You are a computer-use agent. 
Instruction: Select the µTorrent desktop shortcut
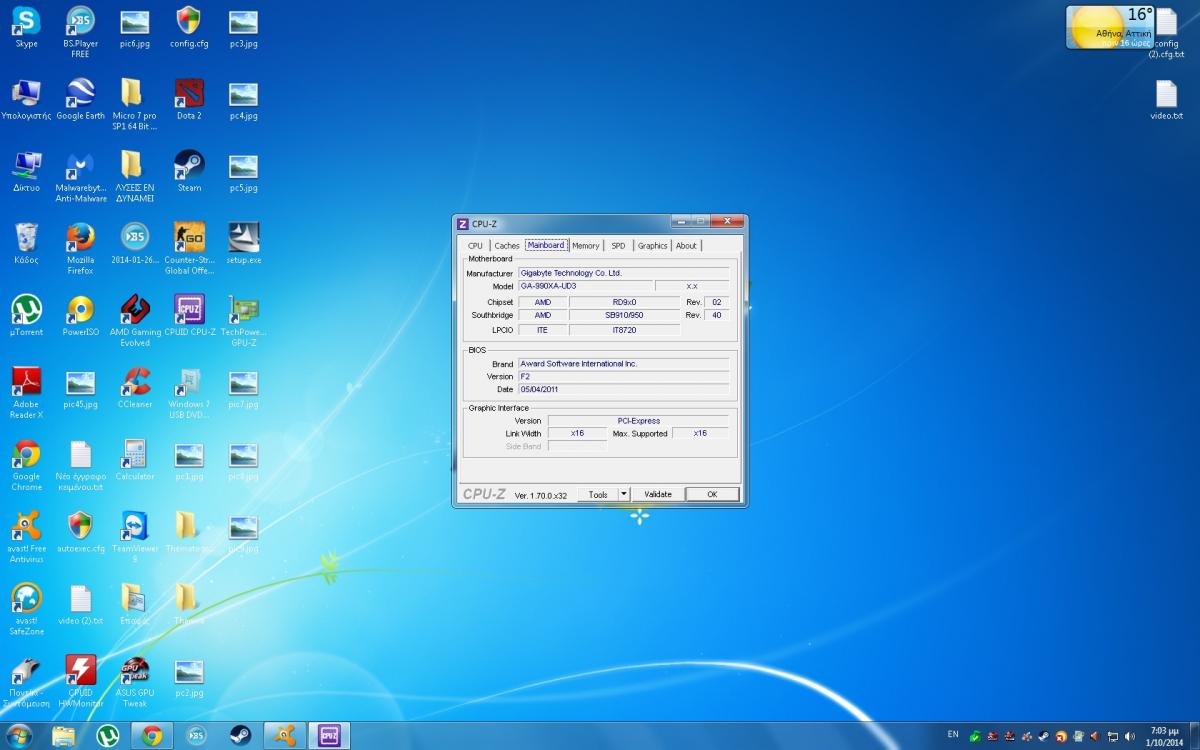coord(26,316)
